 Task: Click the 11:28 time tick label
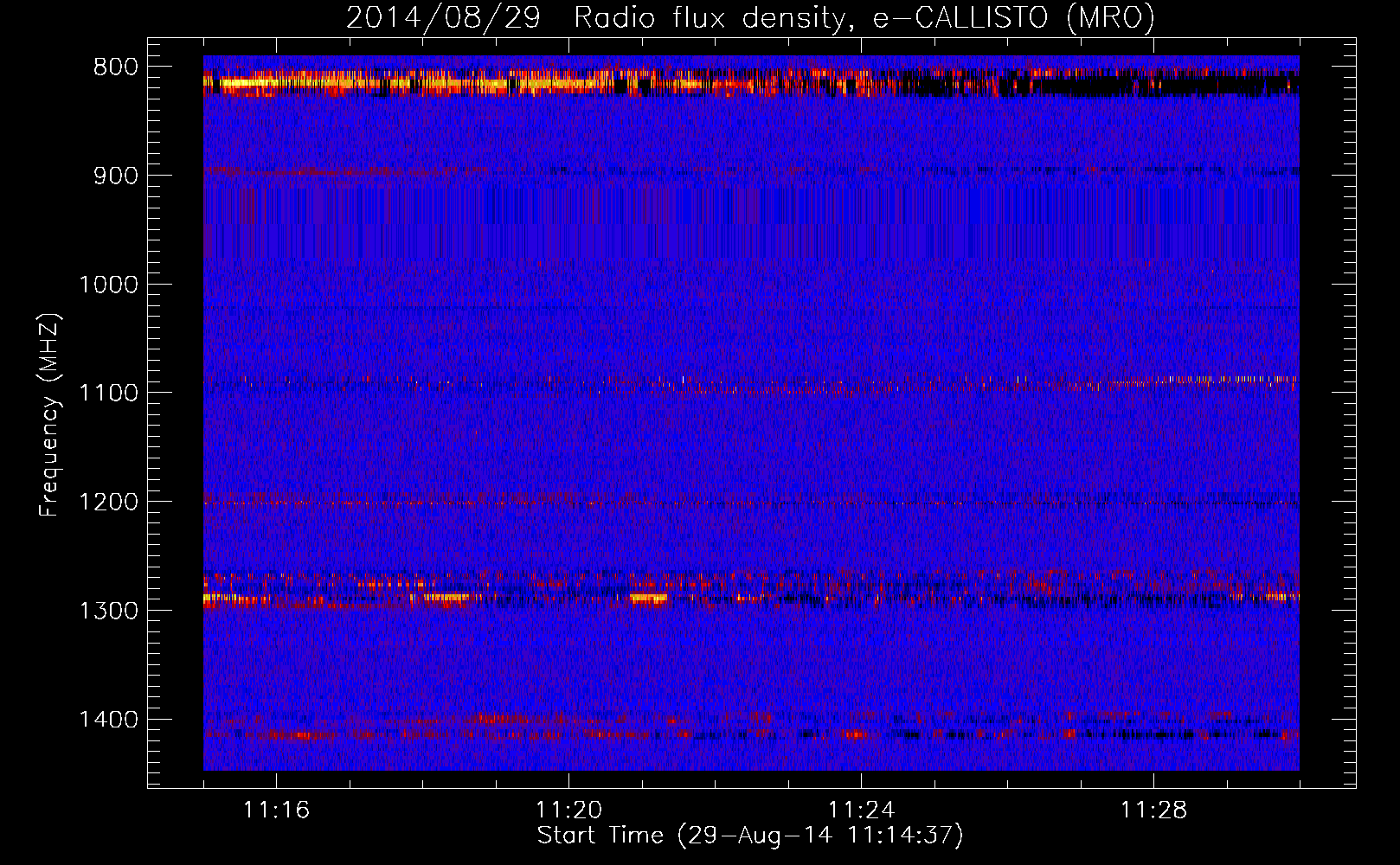click(1153, 811)
